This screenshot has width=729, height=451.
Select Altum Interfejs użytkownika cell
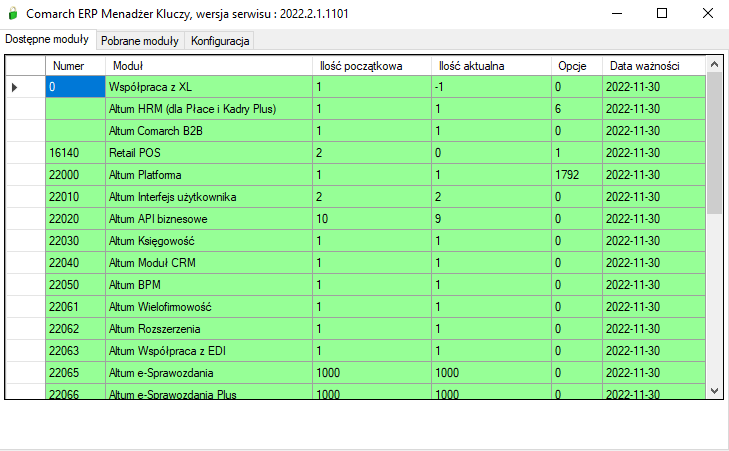[209, 197]
